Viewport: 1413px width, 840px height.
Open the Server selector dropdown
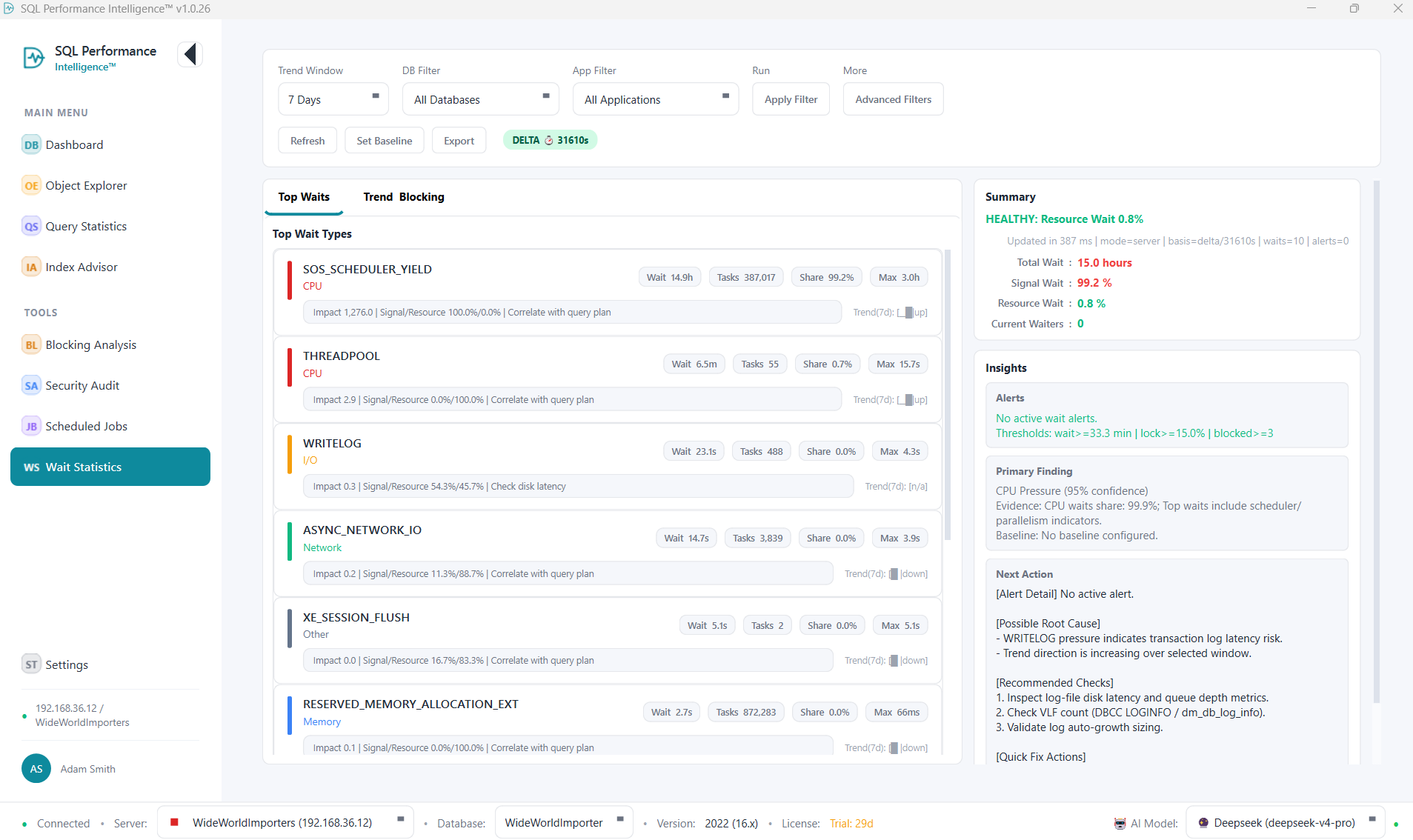point(285,822)
